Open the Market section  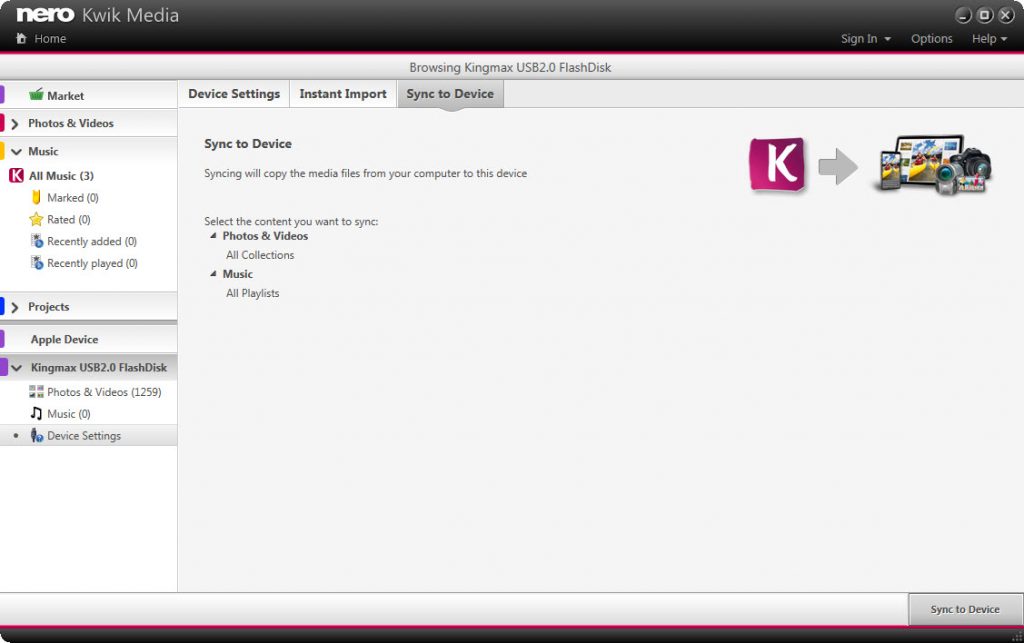[x=65, y=95]
